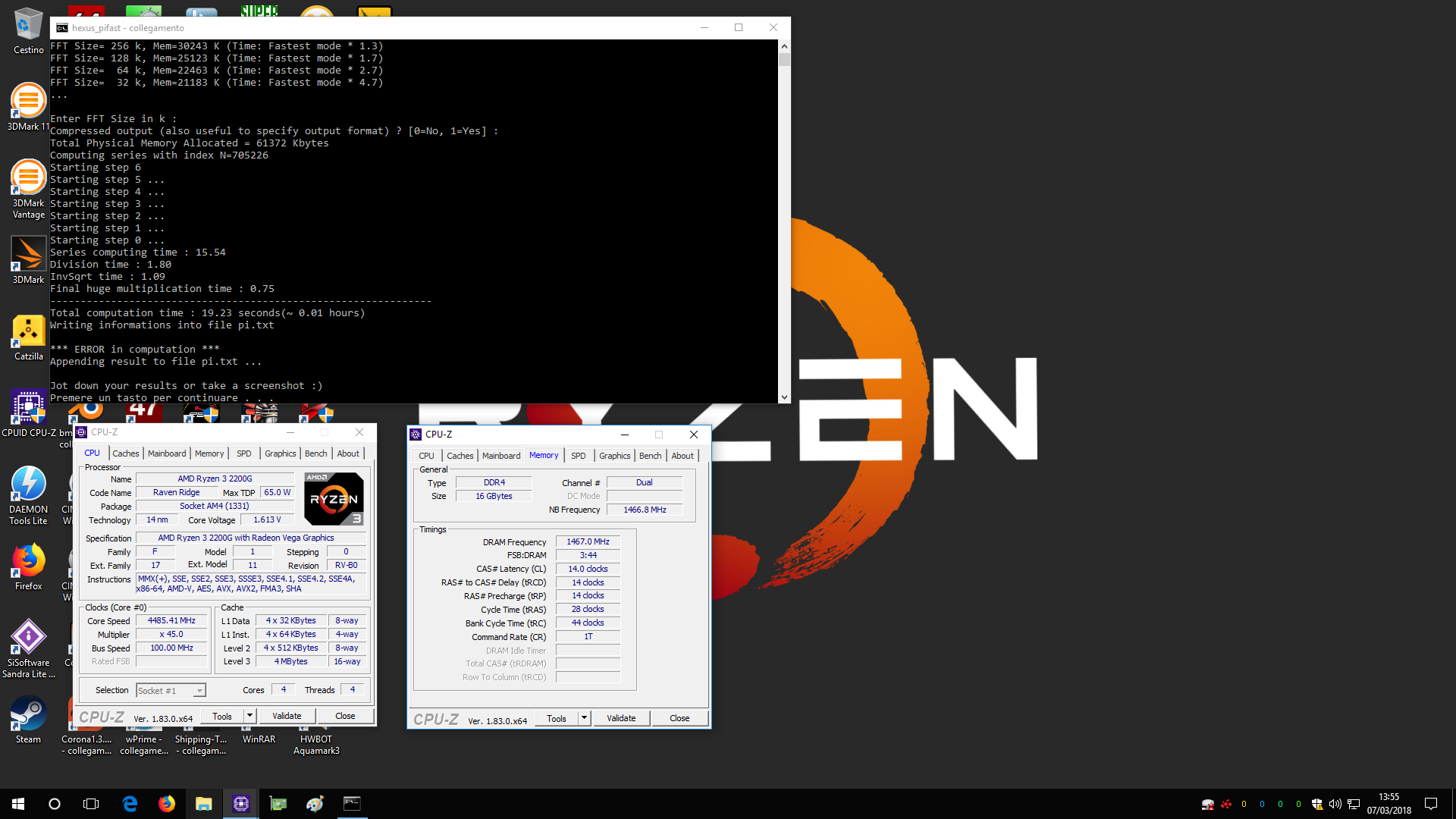Open Memory tab in left CPU-Z window
The width and height of the screenshot is (1456, 819).
209,453
